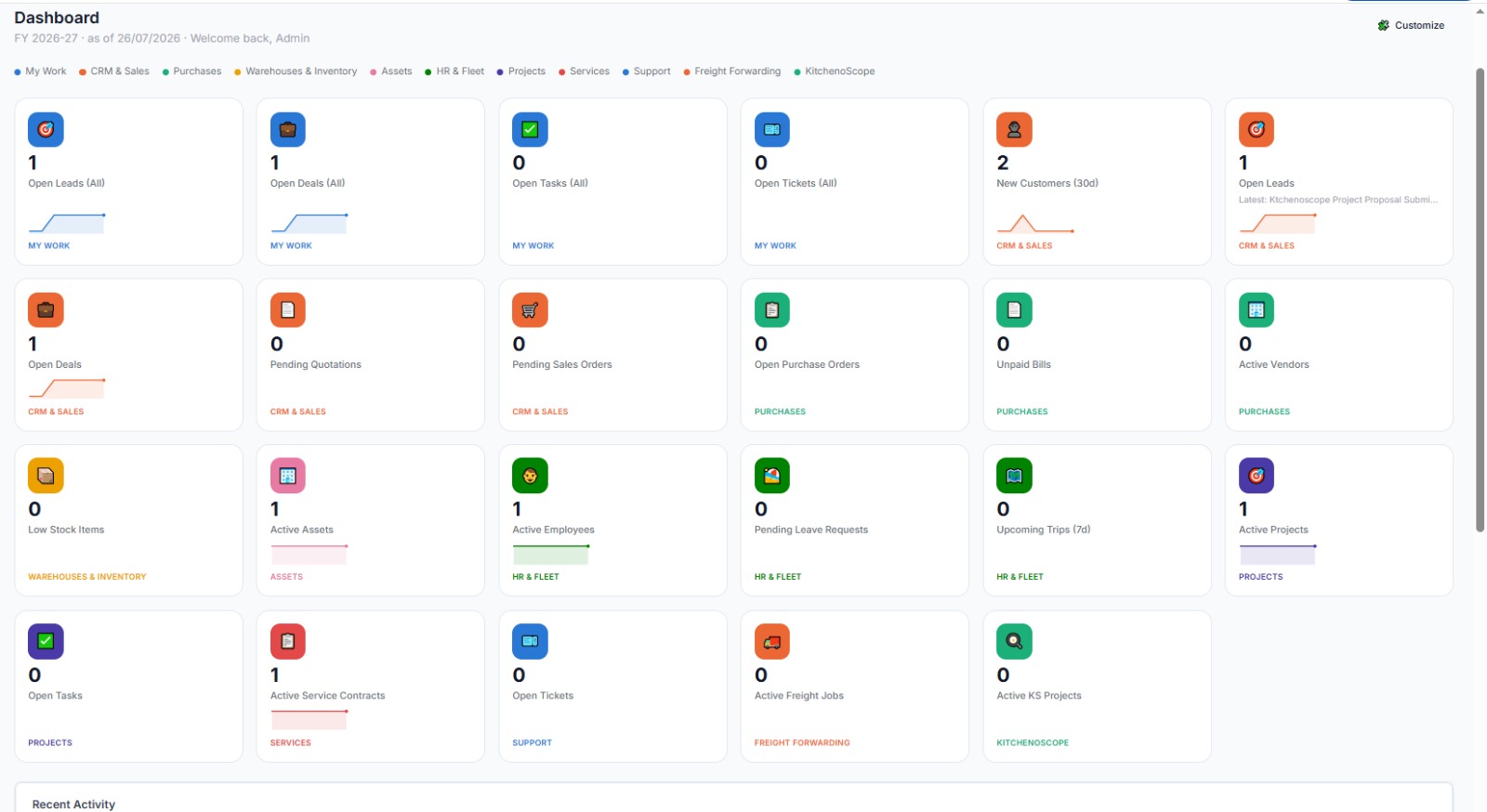Click the SERVICES card tag
This screenshot has height=812, width=1487.
click(x=291, y=743)
